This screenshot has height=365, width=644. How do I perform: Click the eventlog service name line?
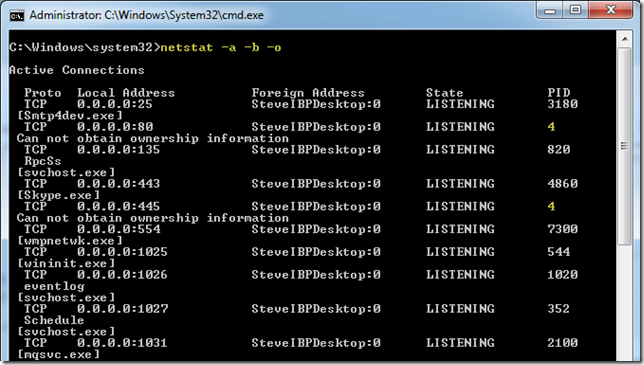(54, 286)
